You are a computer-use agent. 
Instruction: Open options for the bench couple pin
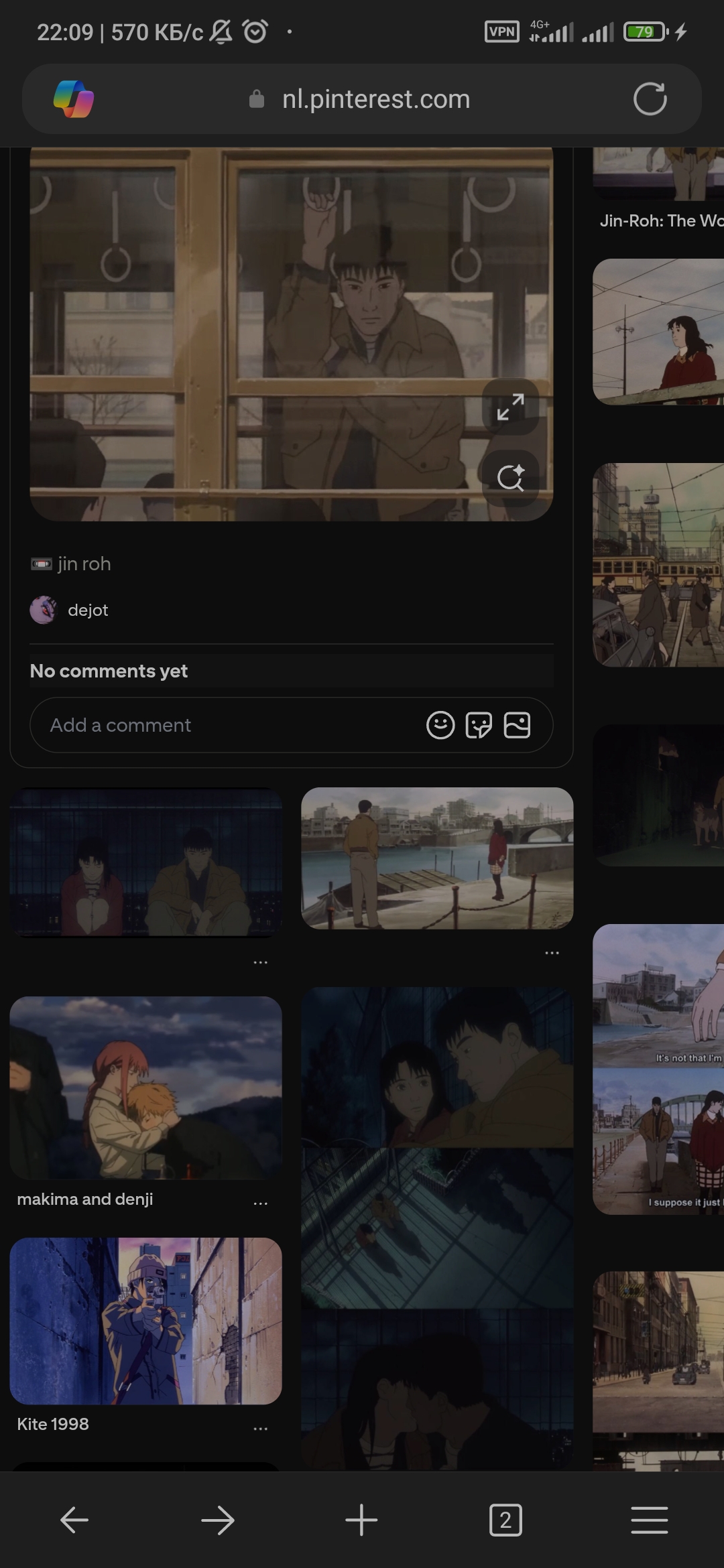(261, 963)
